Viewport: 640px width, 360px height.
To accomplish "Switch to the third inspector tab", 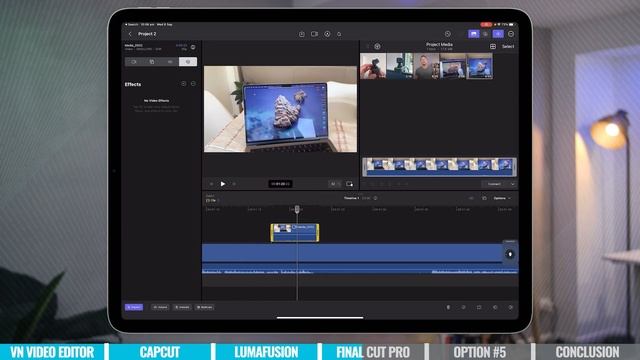I will [x=170, y=62].
